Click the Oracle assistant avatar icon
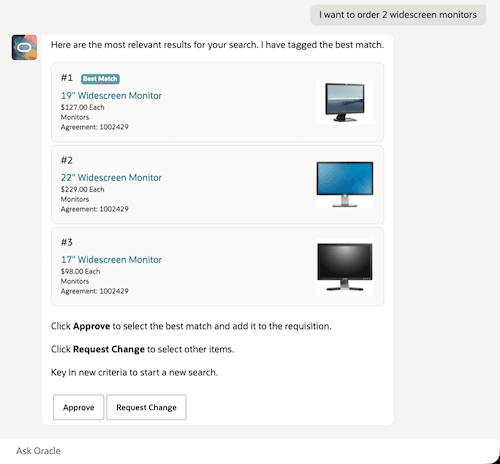 (x=24, y=47)
